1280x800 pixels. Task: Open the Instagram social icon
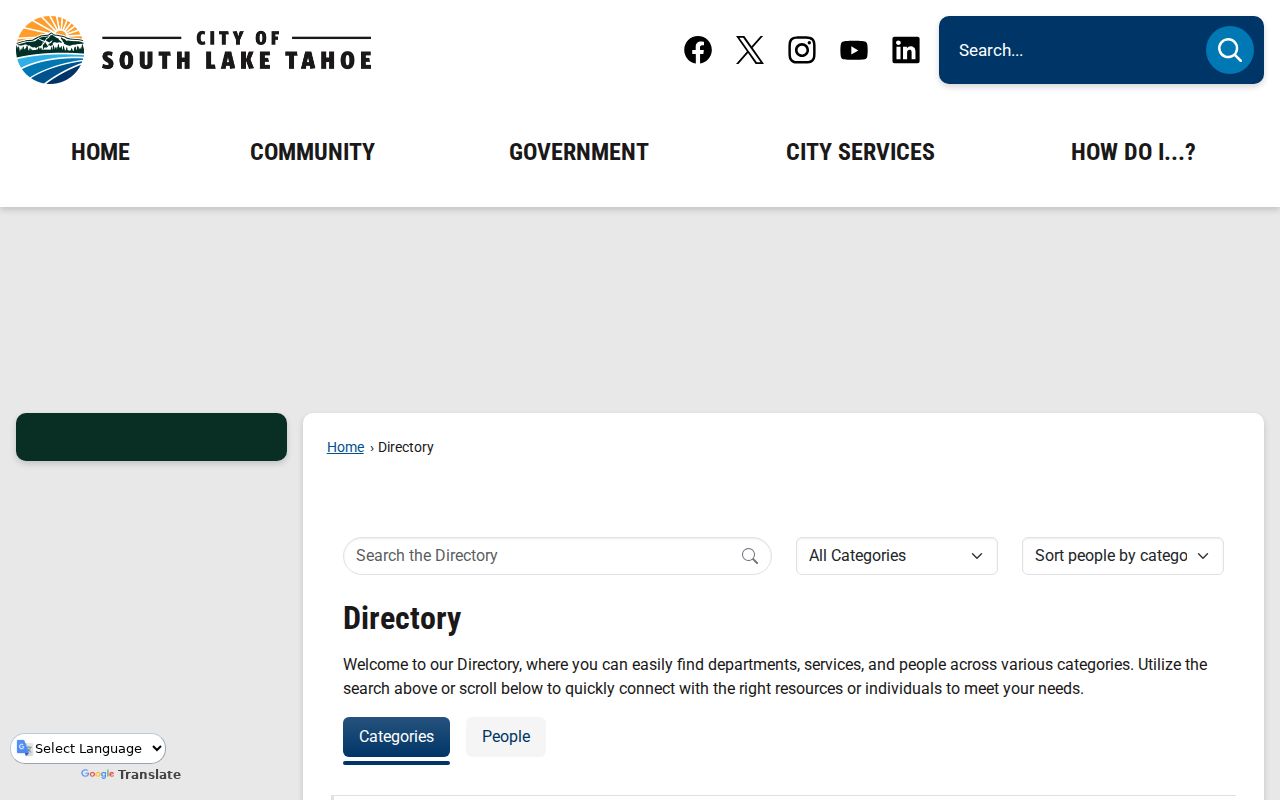(x=802, y=50)
